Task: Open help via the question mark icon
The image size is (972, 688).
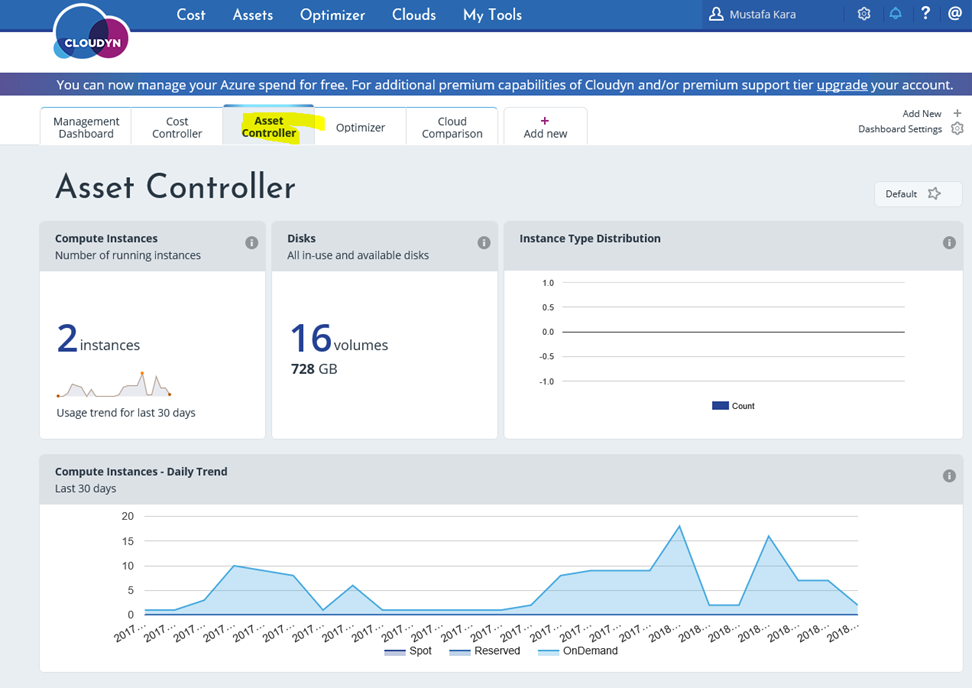Action: (926, 13)
